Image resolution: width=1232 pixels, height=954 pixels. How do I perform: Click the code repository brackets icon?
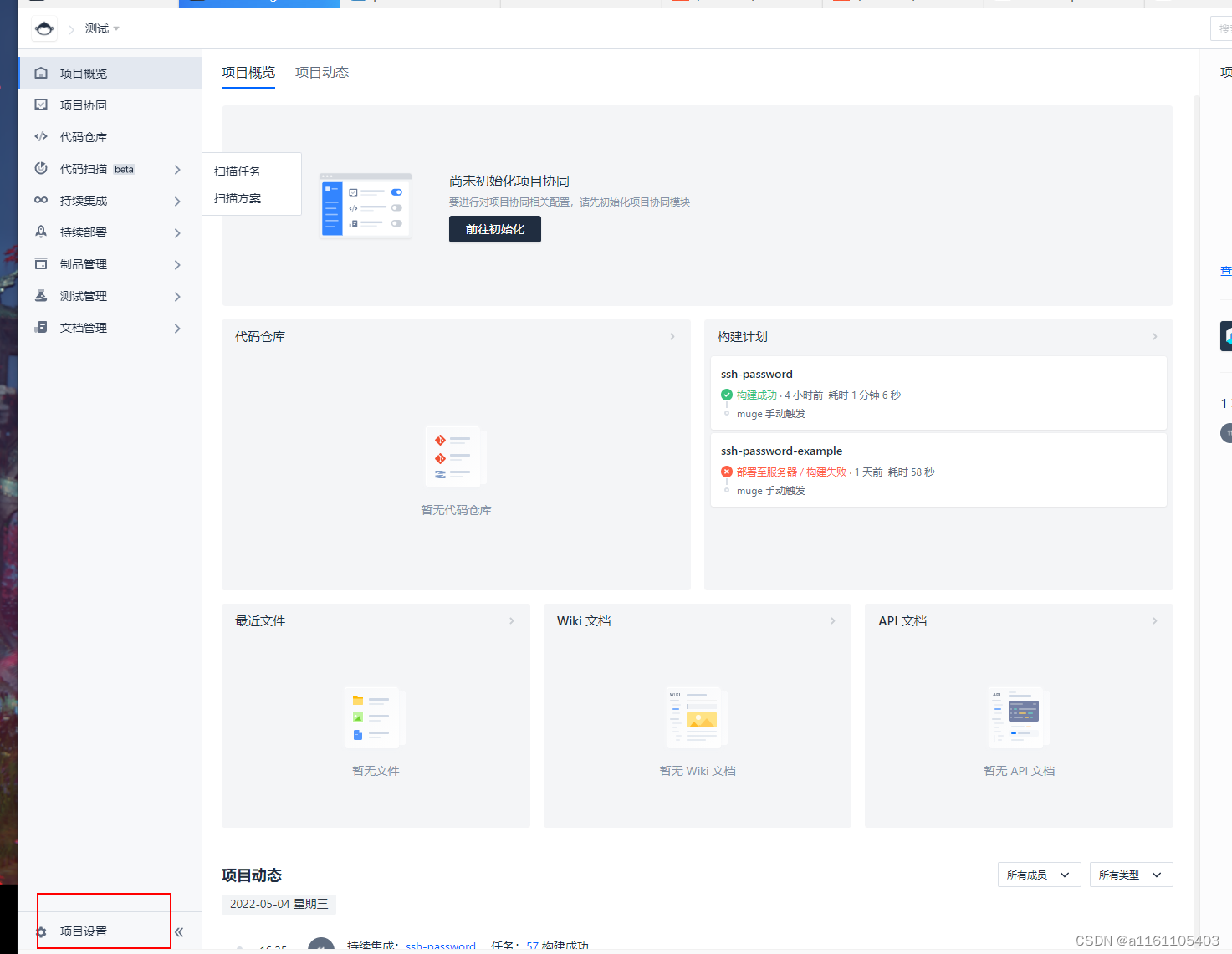coord(41,136)
